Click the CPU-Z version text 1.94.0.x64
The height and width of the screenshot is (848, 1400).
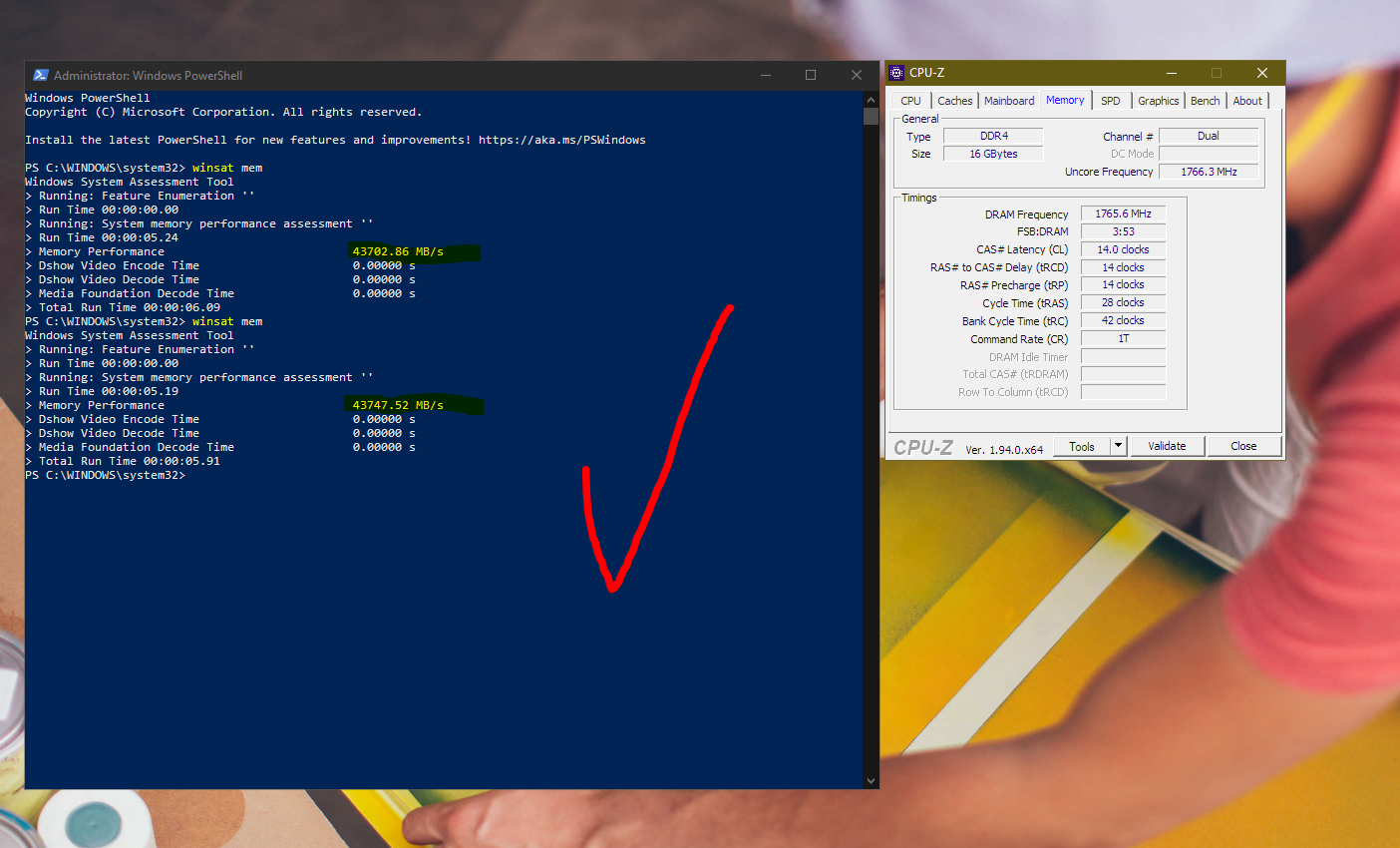(x=1004, y=450)
